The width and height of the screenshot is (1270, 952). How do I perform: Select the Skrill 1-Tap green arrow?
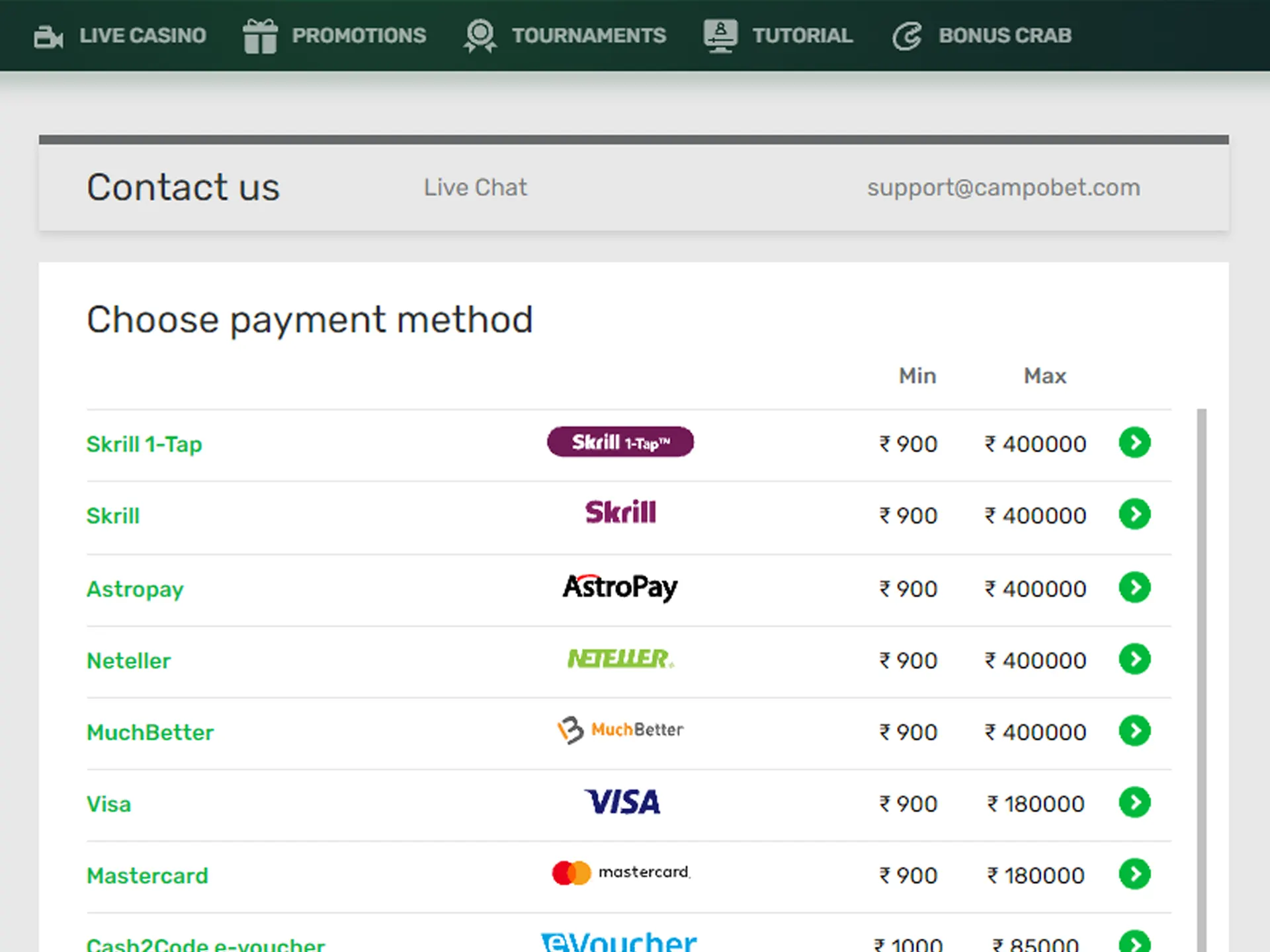(x=1135, y=442)
